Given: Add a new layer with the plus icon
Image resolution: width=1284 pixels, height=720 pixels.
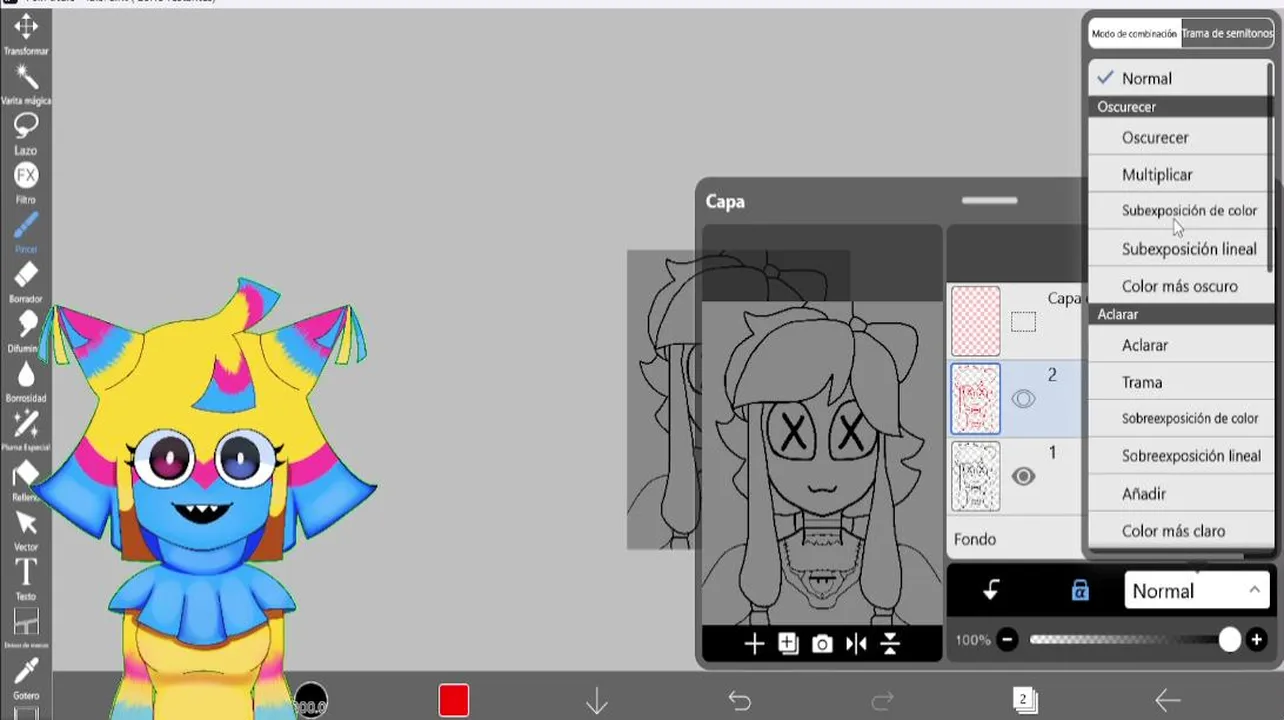Looking at the screenshot, I should tap(754, 644).
